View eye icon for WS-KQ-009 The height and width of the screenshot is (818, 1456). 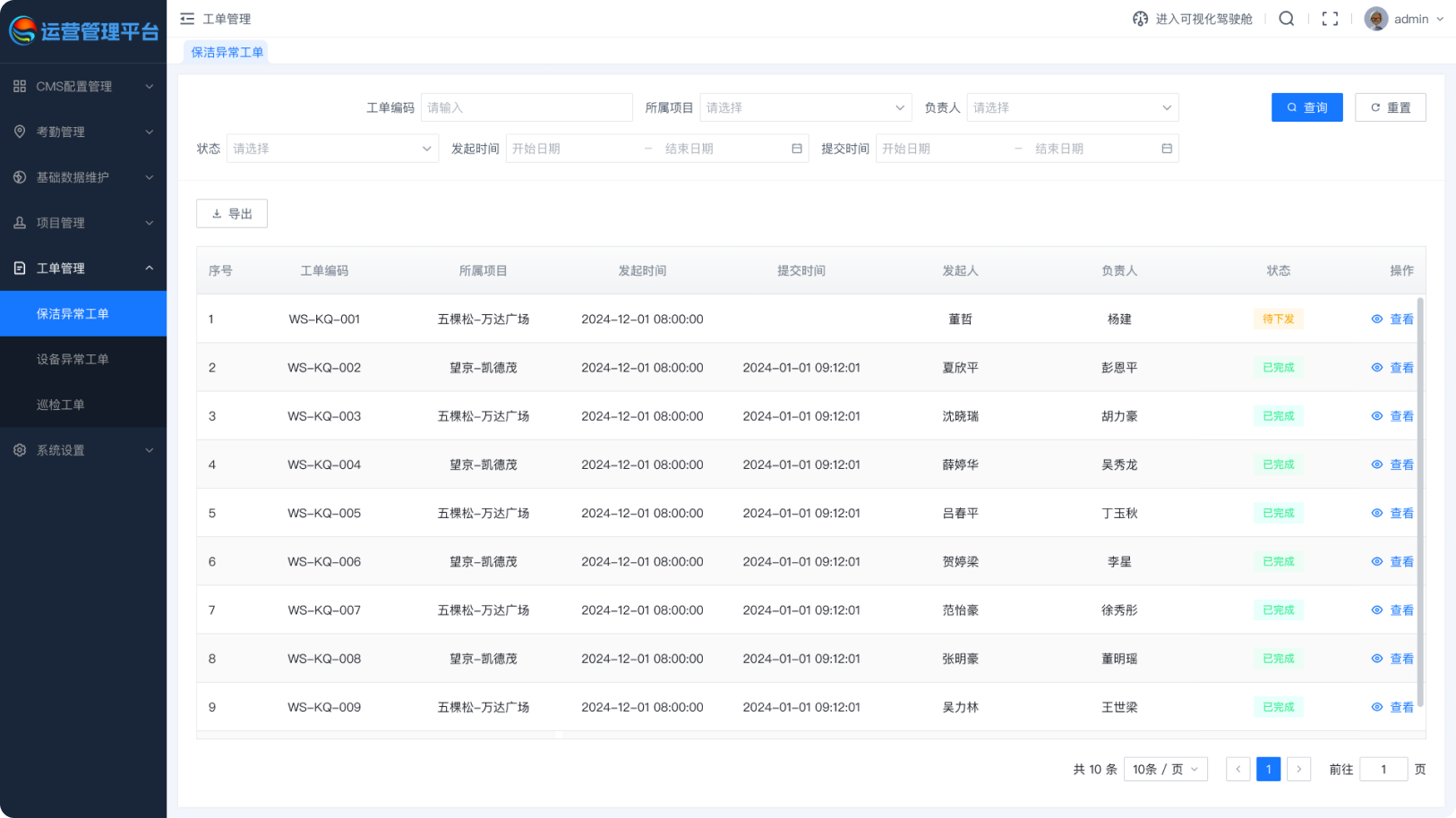pos(1377,707)
